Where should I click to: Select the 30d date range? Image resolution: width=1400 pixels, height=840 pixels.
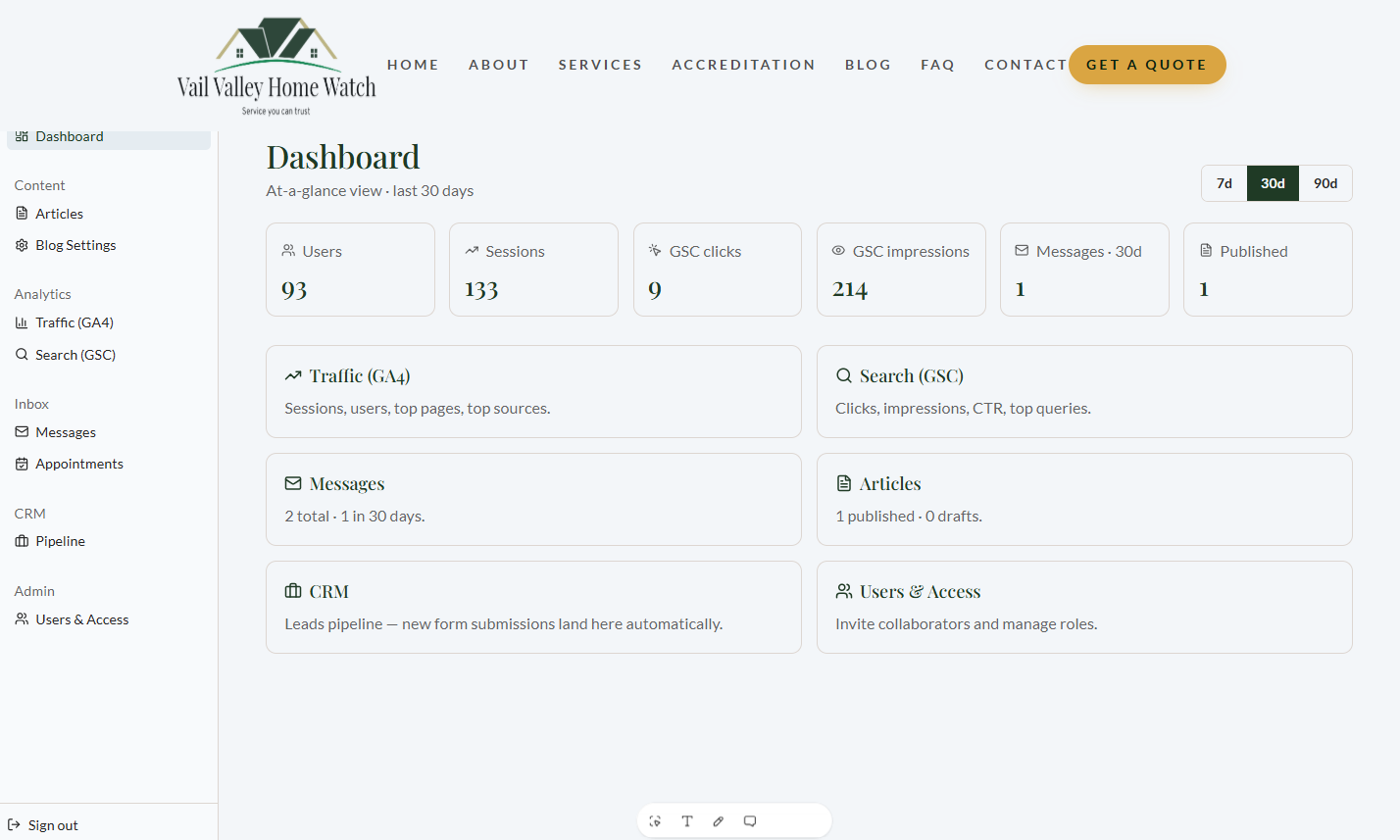(x=1273, y=183)
